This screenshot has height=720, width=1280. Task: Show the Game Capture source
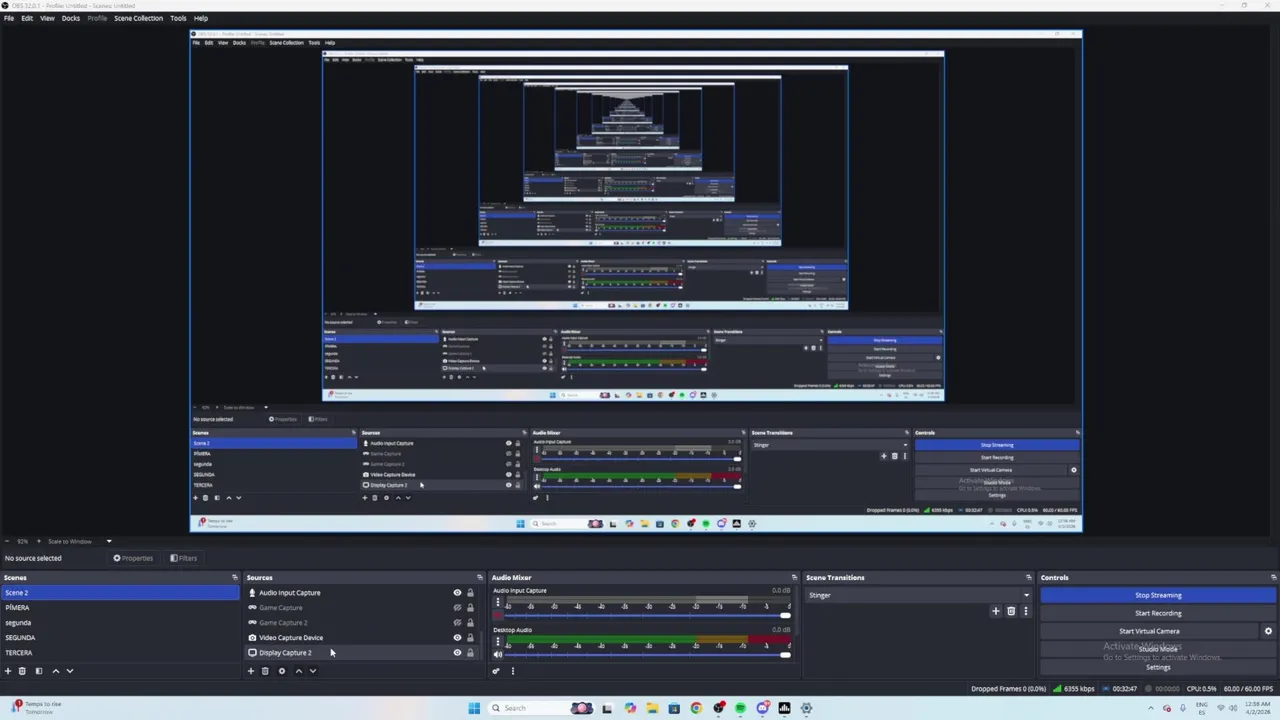point(457,608)
